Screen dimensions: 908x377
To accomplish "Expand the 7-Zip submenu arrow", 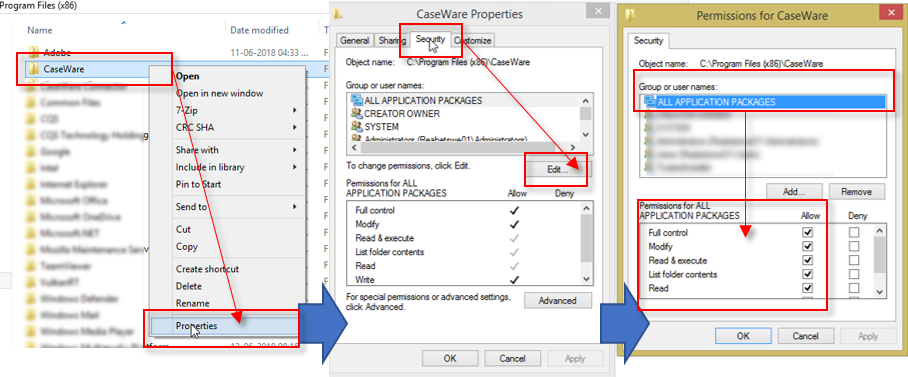I will coord(295,110).
